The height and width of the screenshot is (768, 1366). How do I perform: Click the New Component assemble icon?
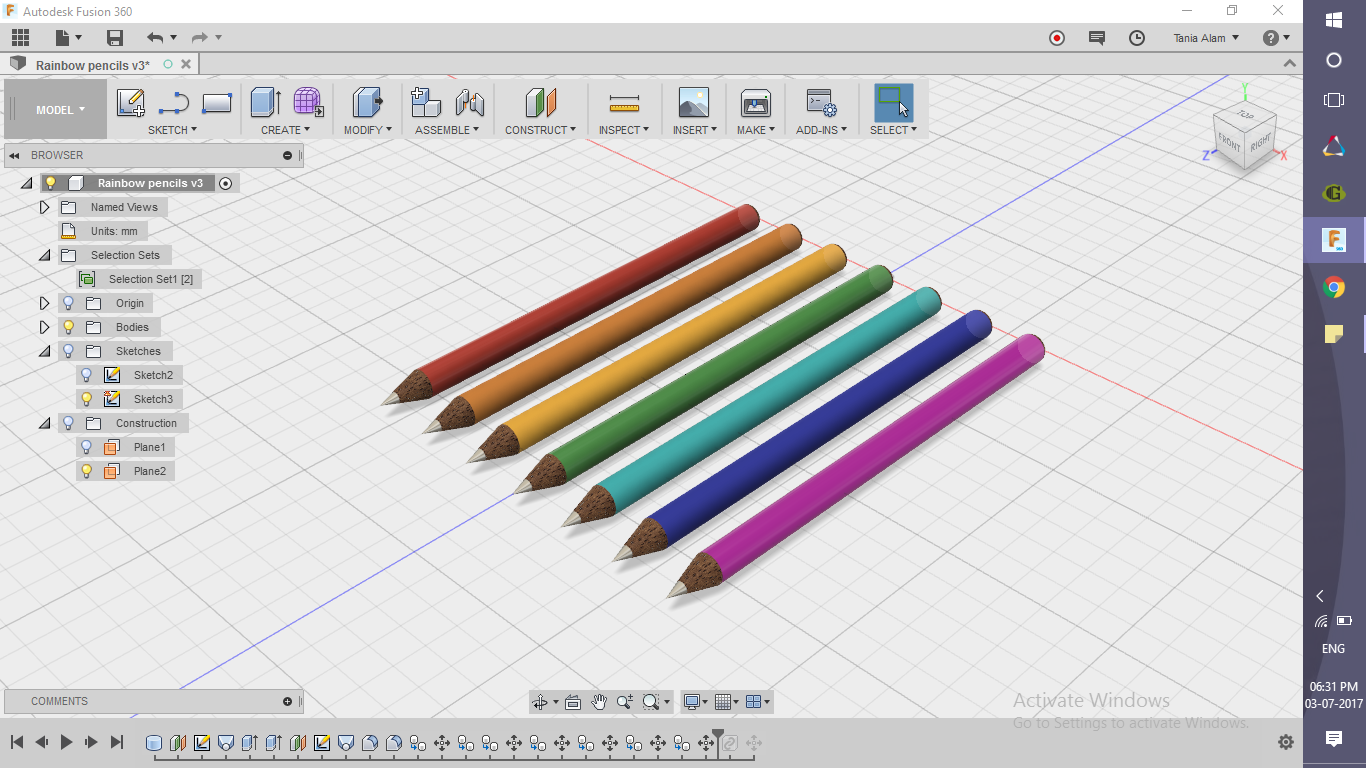pyautogui.click(x=426, y=103)
